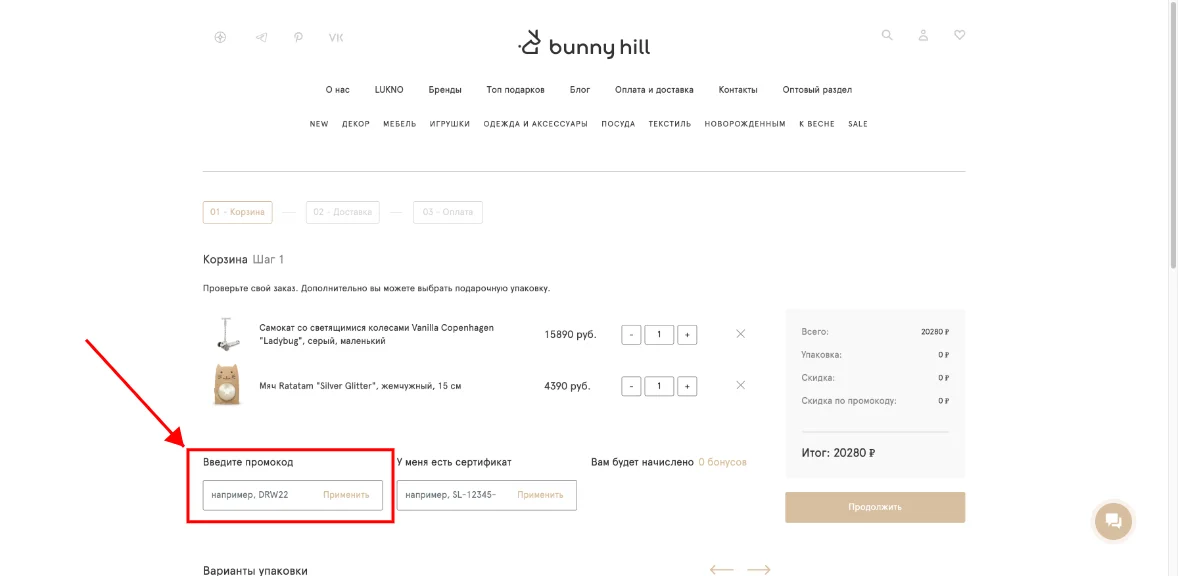Click the certificate input field
1178x576 pixels.
450,494
